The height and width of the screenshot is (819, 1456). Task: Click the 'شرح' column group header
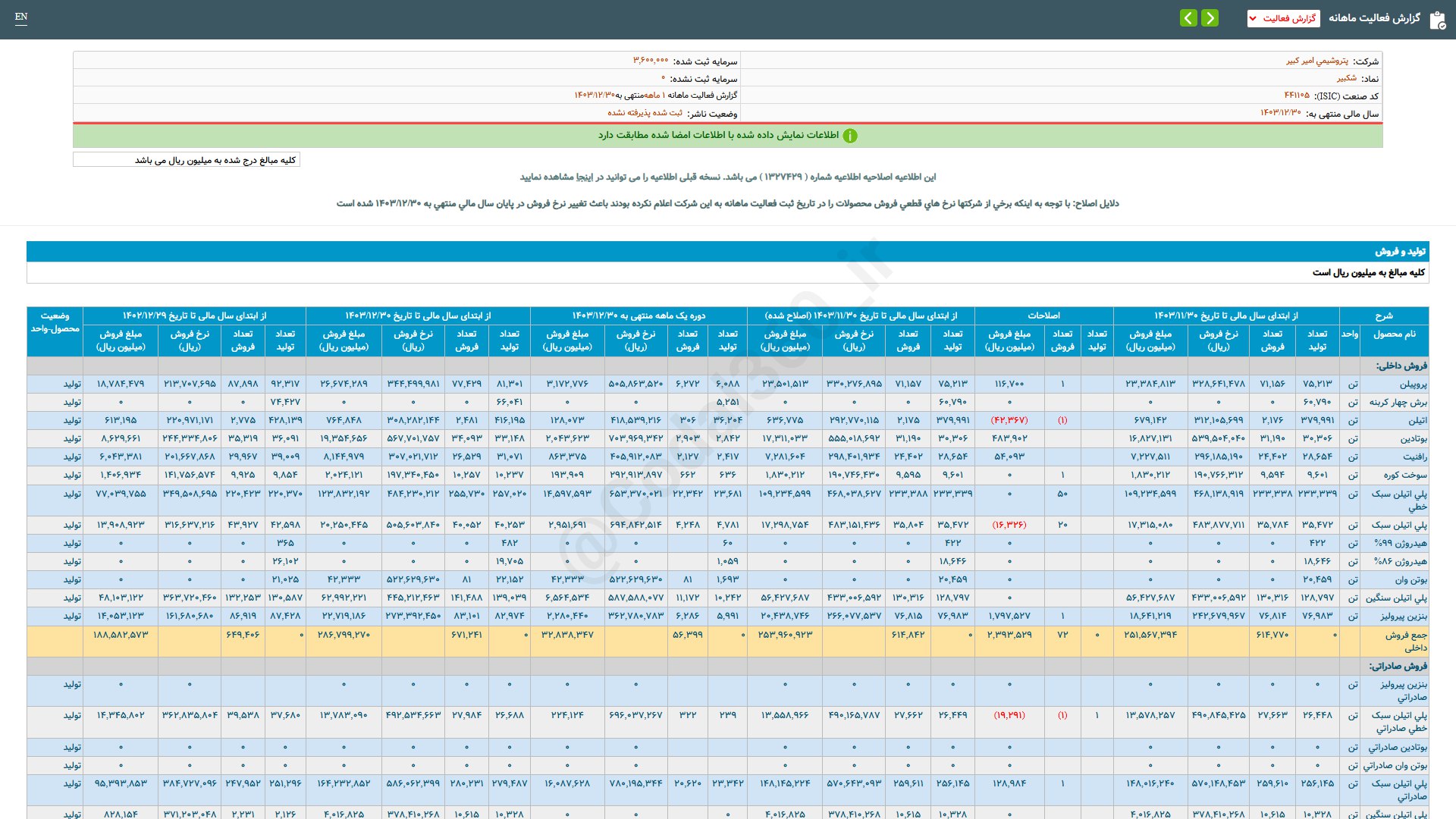click(x=1384, y=315)
